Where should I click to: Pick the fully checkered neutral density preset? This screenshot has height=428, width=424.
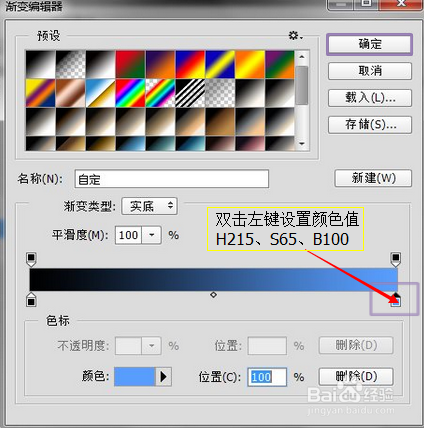(220, 93)
